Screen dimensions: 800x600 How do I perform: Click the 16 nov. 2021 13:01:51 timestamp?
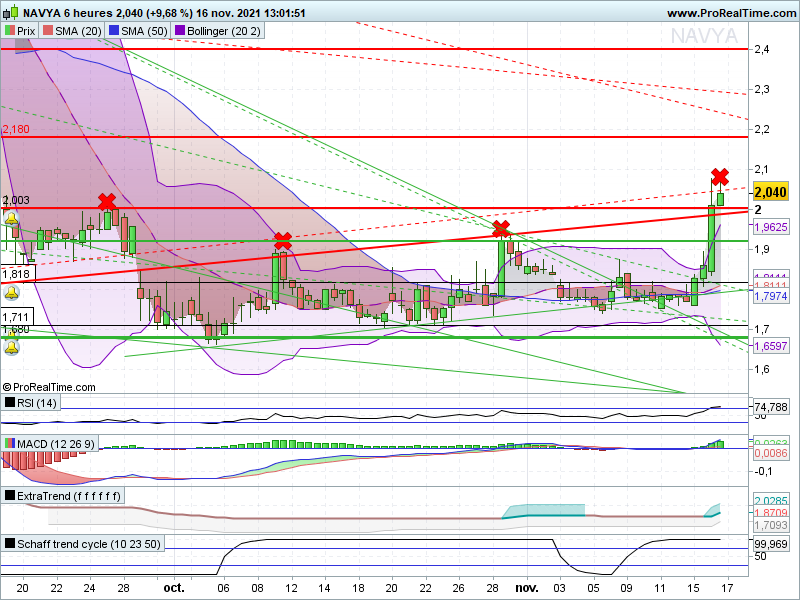coord(251,13)
